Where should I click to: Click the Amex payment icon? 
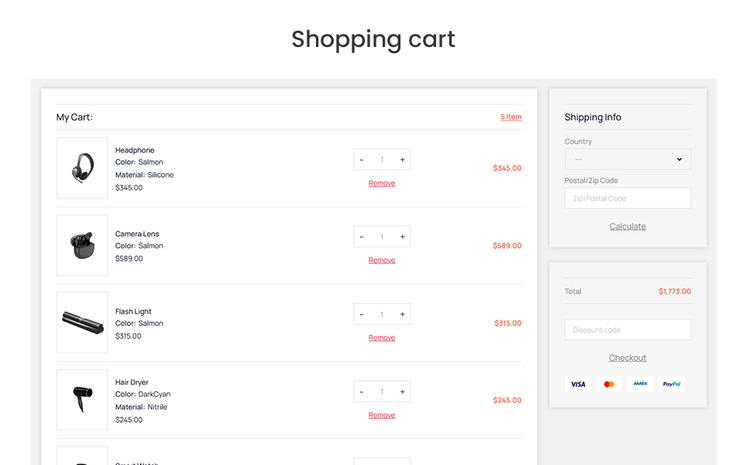640,384
